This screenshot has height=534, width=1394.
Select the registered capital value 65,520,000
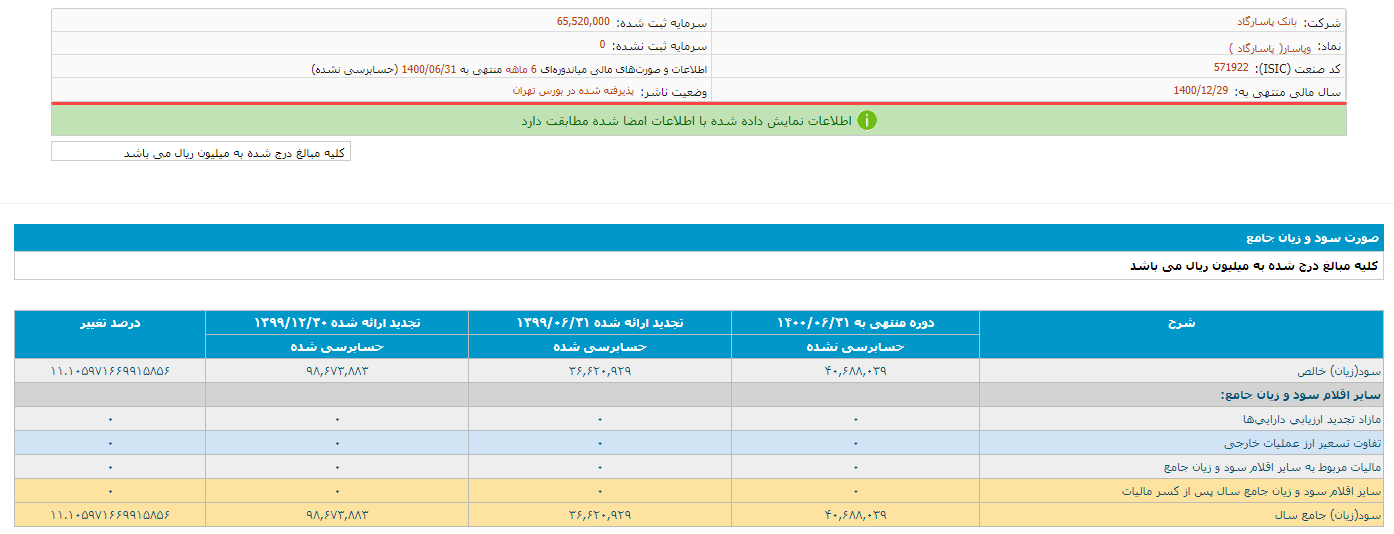pyautogui.click(x=583, y=21)
